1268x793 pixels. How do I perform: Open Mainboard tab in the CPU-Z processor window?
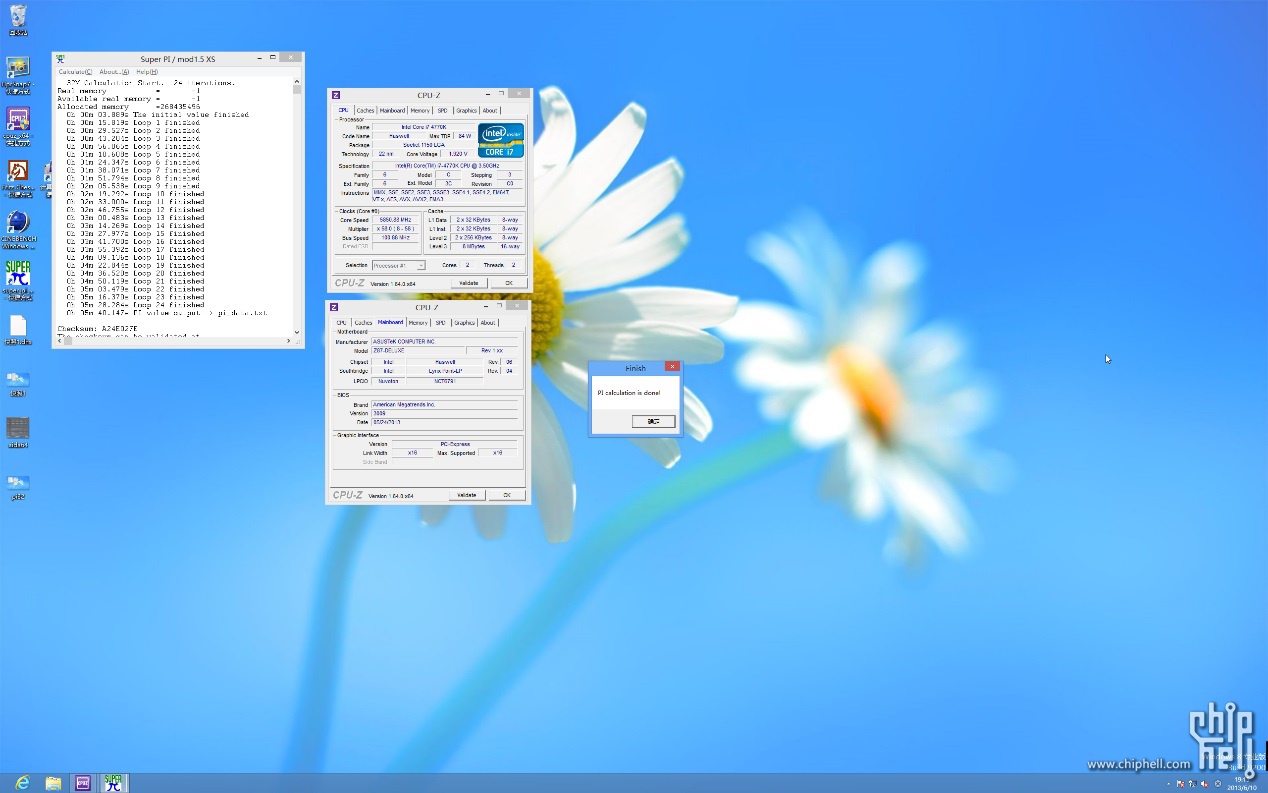(392, 110)
